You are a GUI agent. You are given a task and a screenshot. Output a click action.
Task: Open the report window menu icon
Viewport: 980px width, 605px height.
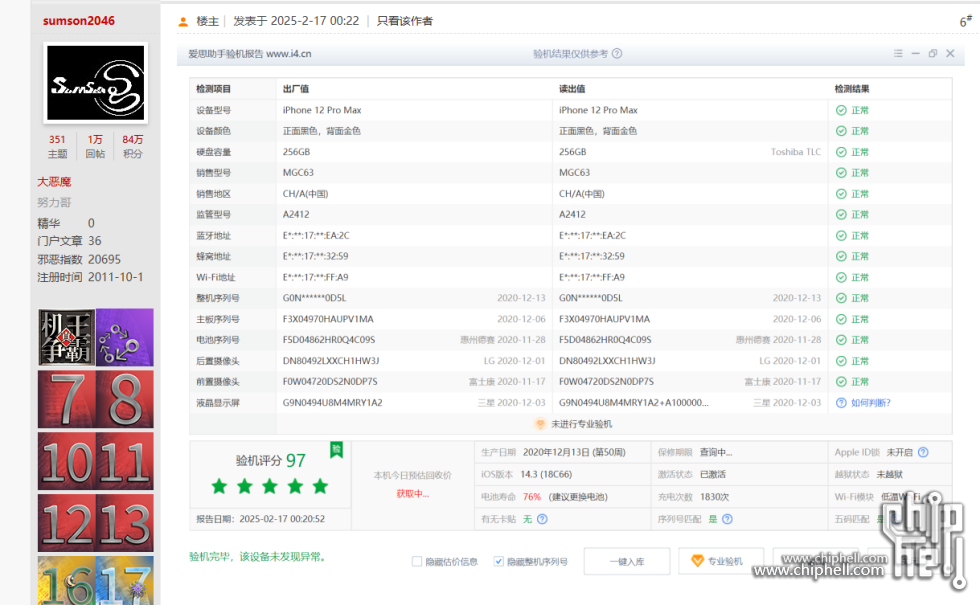[x=898, y=54]
